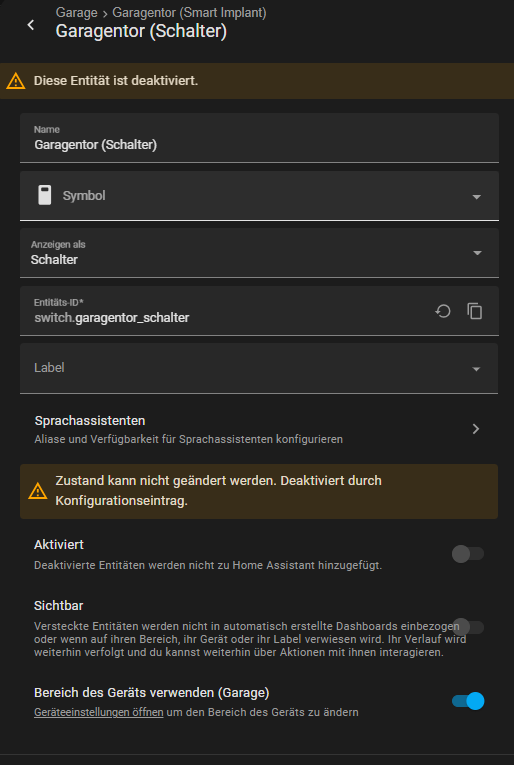Click the Entitäts-ID input field
514x765 pixels.
tap(225, 311)
